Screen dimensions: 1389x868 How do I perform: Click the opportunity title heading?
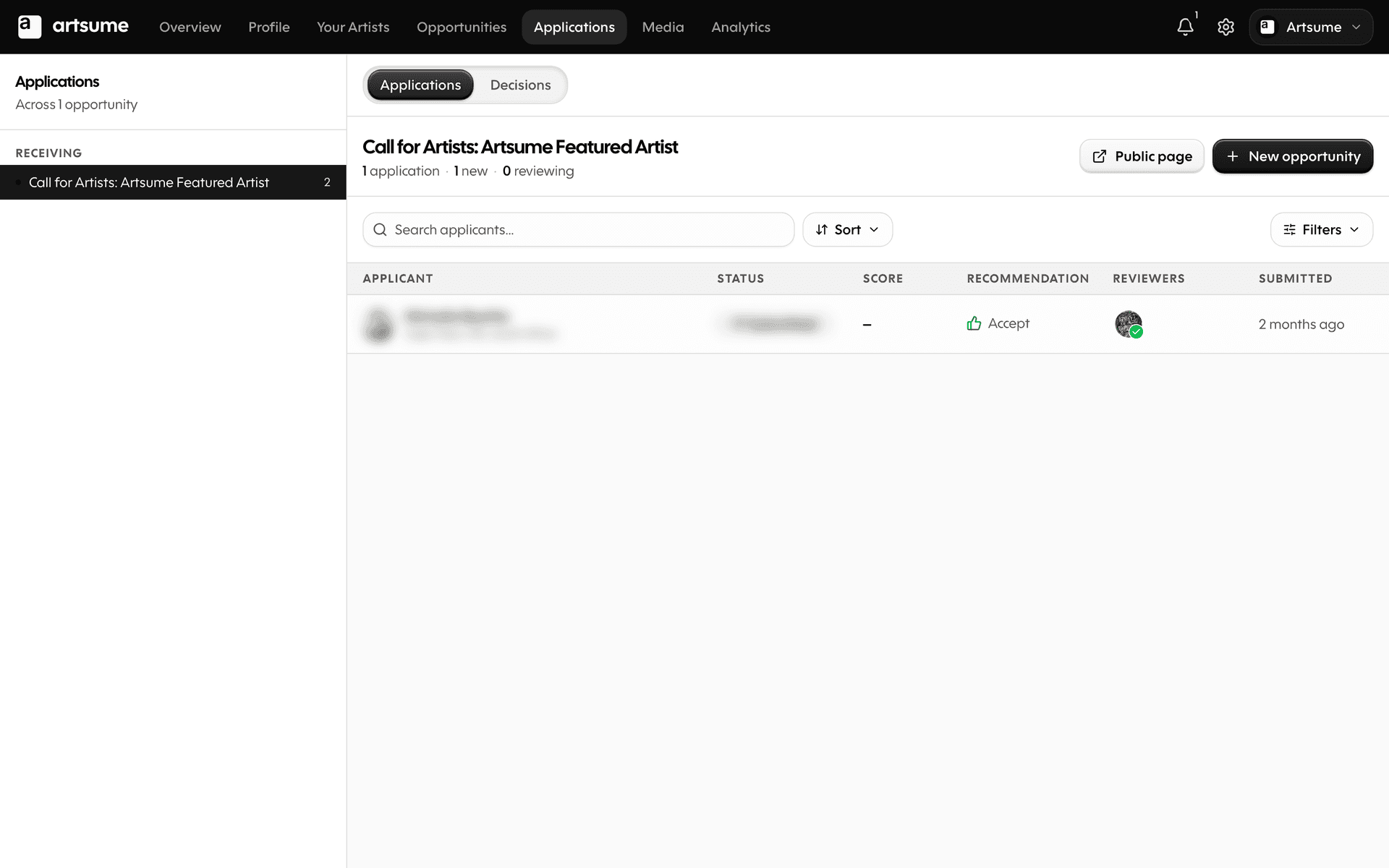click(x=520, y=147)
